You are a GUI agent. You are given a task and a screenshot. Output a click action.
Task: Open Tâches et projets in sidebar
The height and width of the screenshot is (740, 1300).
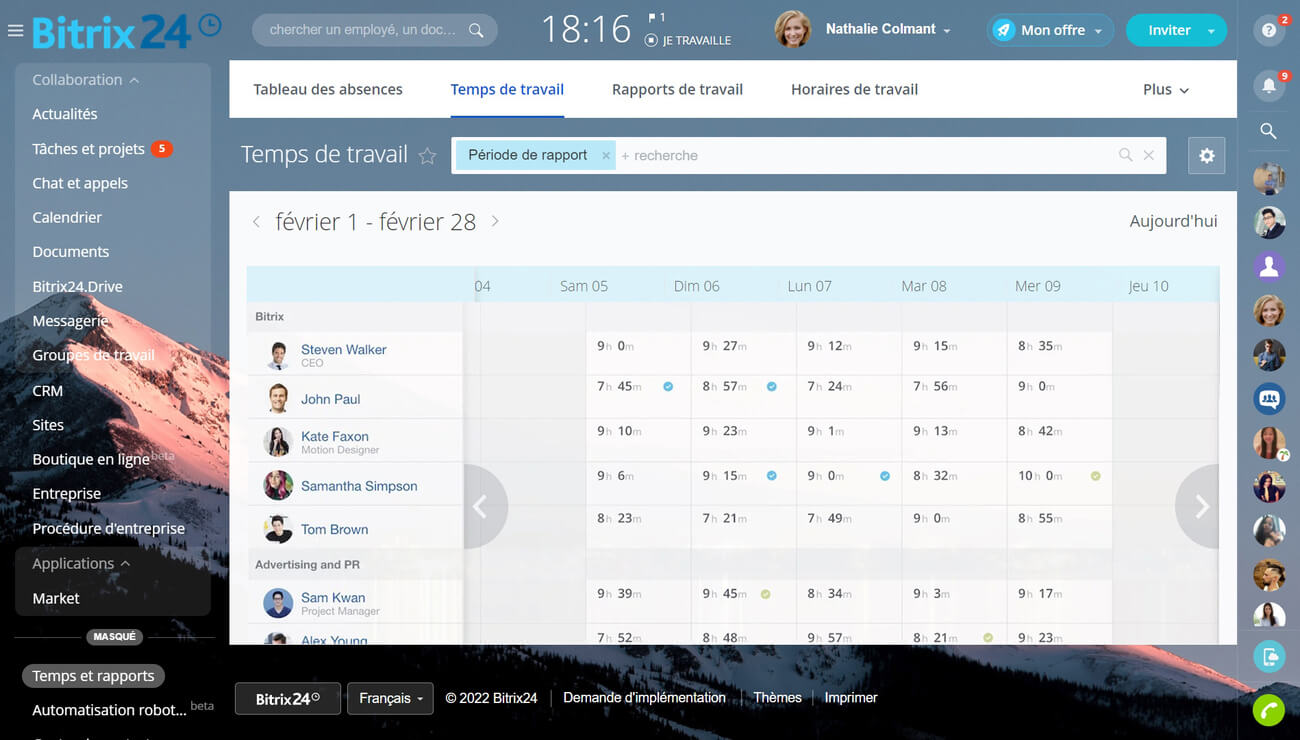[88, 149]
